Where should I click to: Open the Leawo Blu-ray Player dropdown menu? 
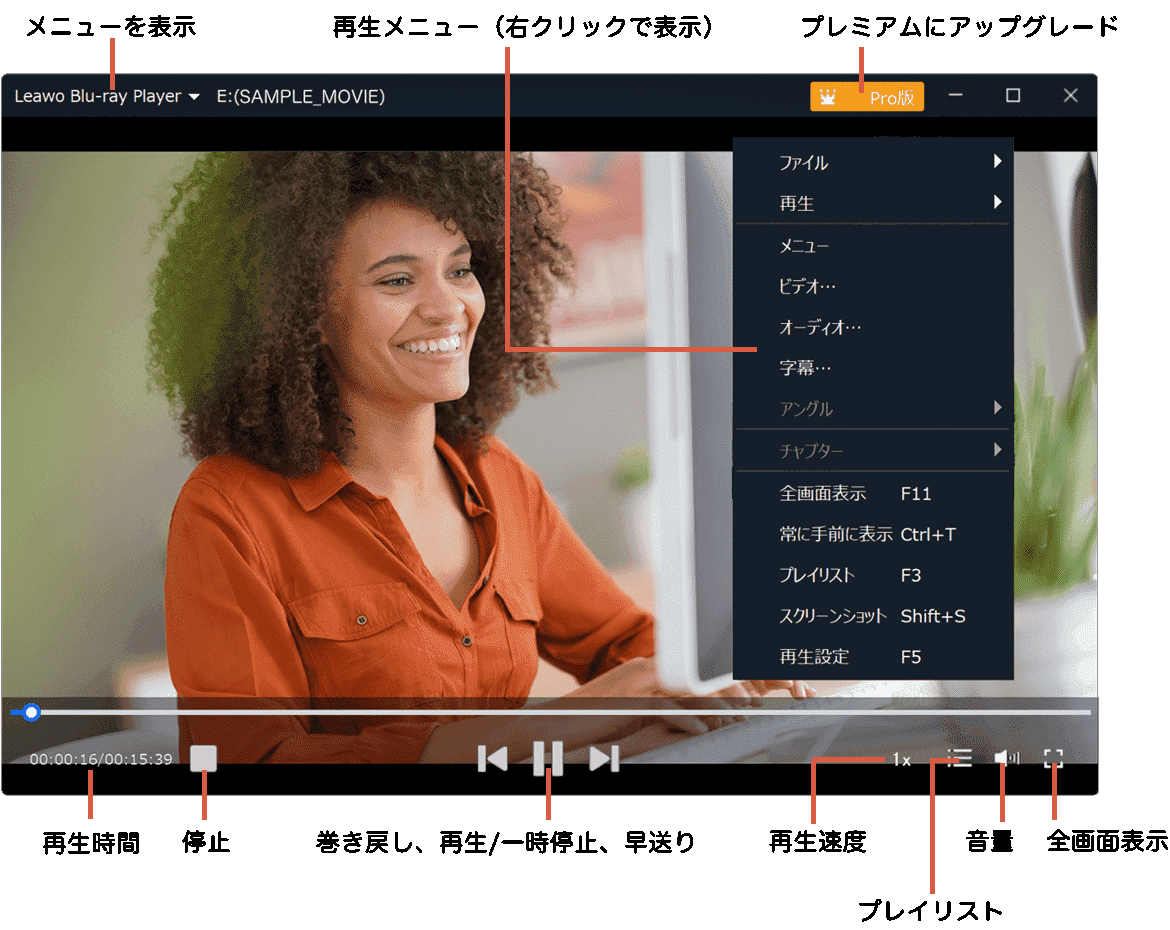coord(107,97)
